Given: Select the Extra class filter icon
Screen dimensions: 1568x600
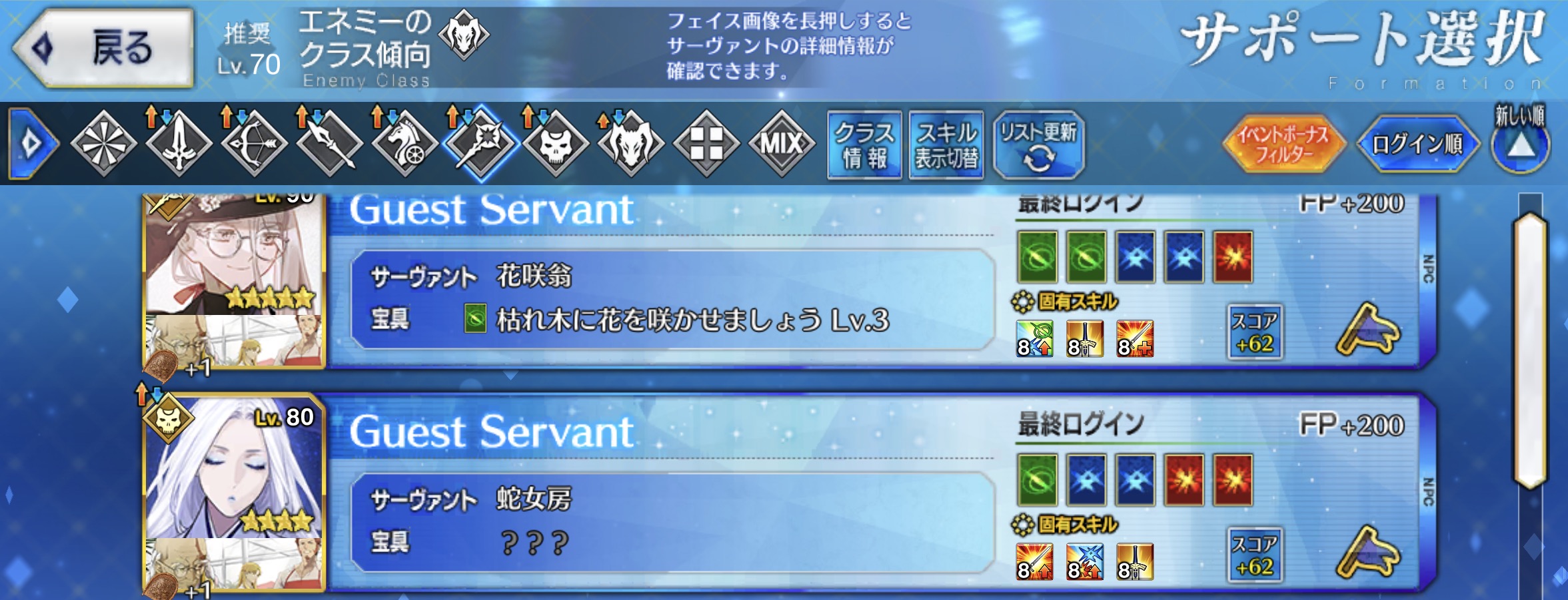Looking at the screenshot, I should pyautogui.click(x=706, y=143).
